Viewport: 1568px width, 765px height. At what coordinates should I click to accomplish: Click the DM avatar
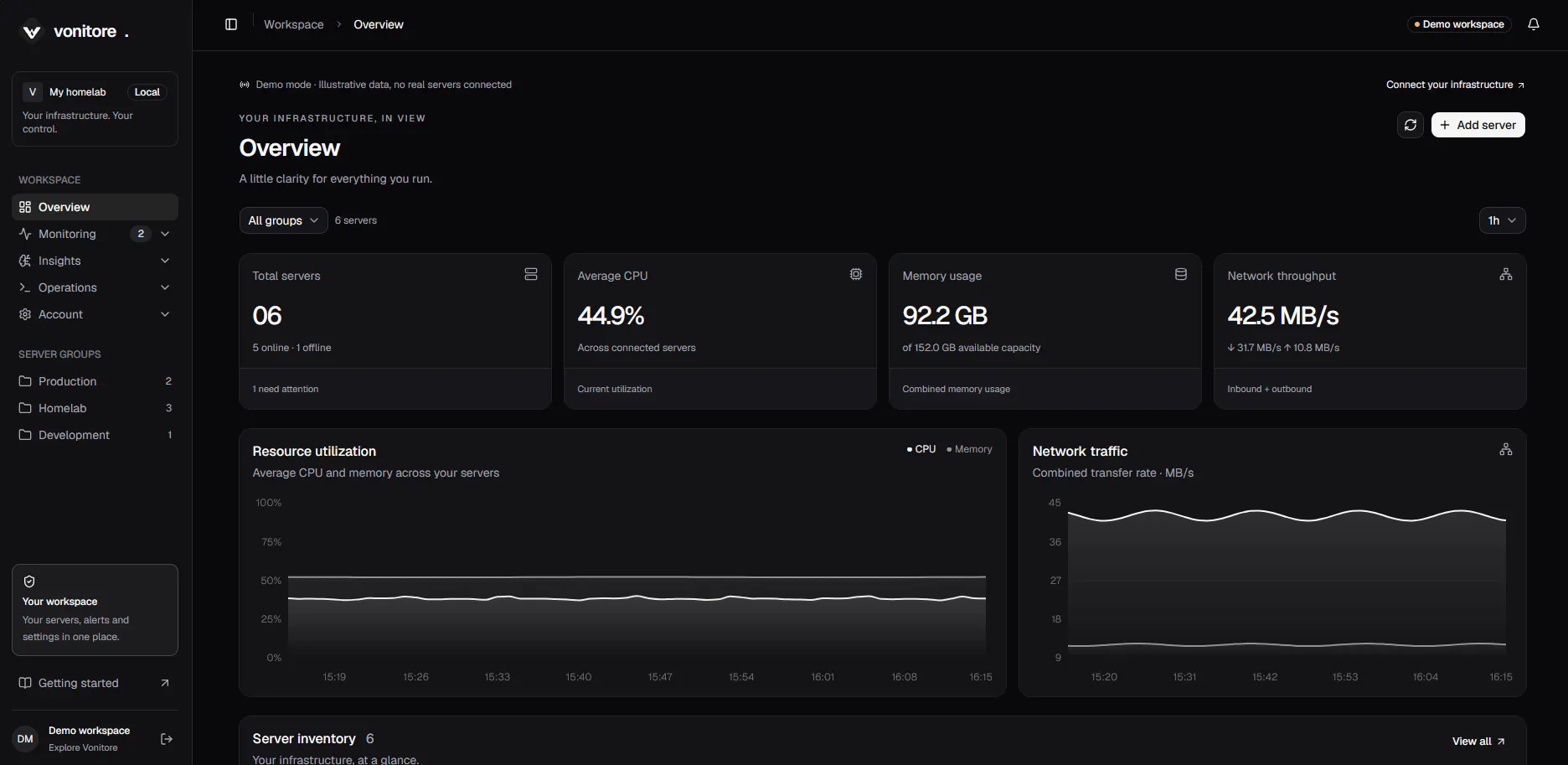pyautogui.click(x=25, y=738)
